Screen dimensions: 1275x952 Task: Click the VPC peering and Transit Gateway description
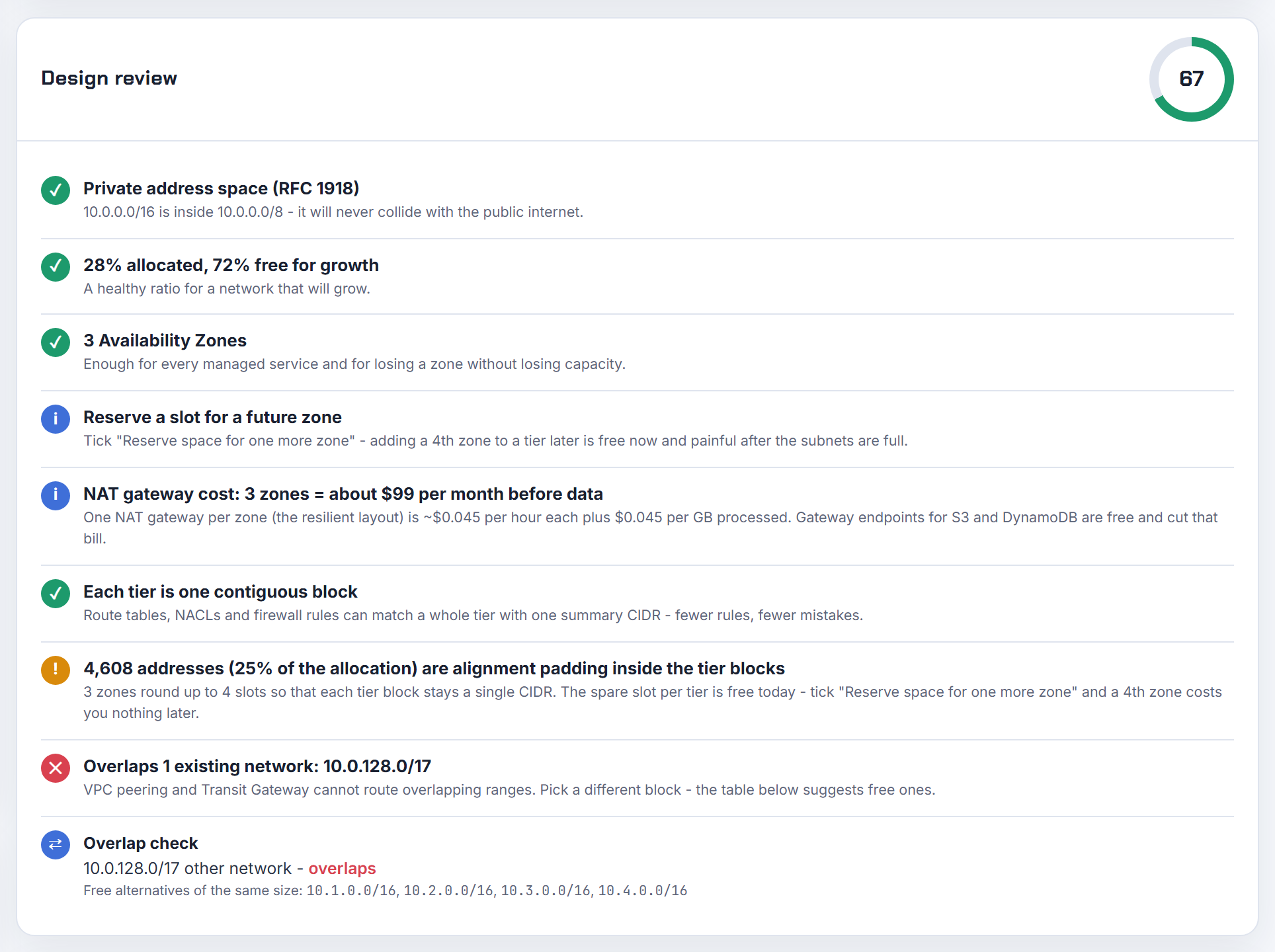pyautogui.click(x=509, y=790)
